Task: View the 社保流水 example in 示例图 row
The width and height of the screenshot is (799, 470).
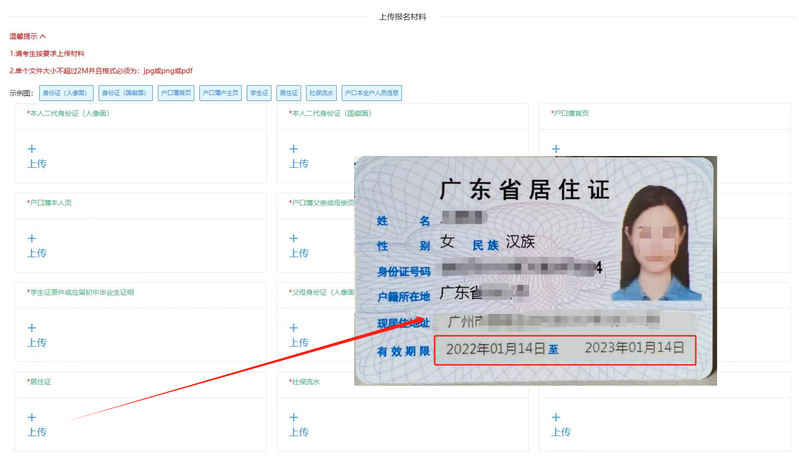Action: 321,92
